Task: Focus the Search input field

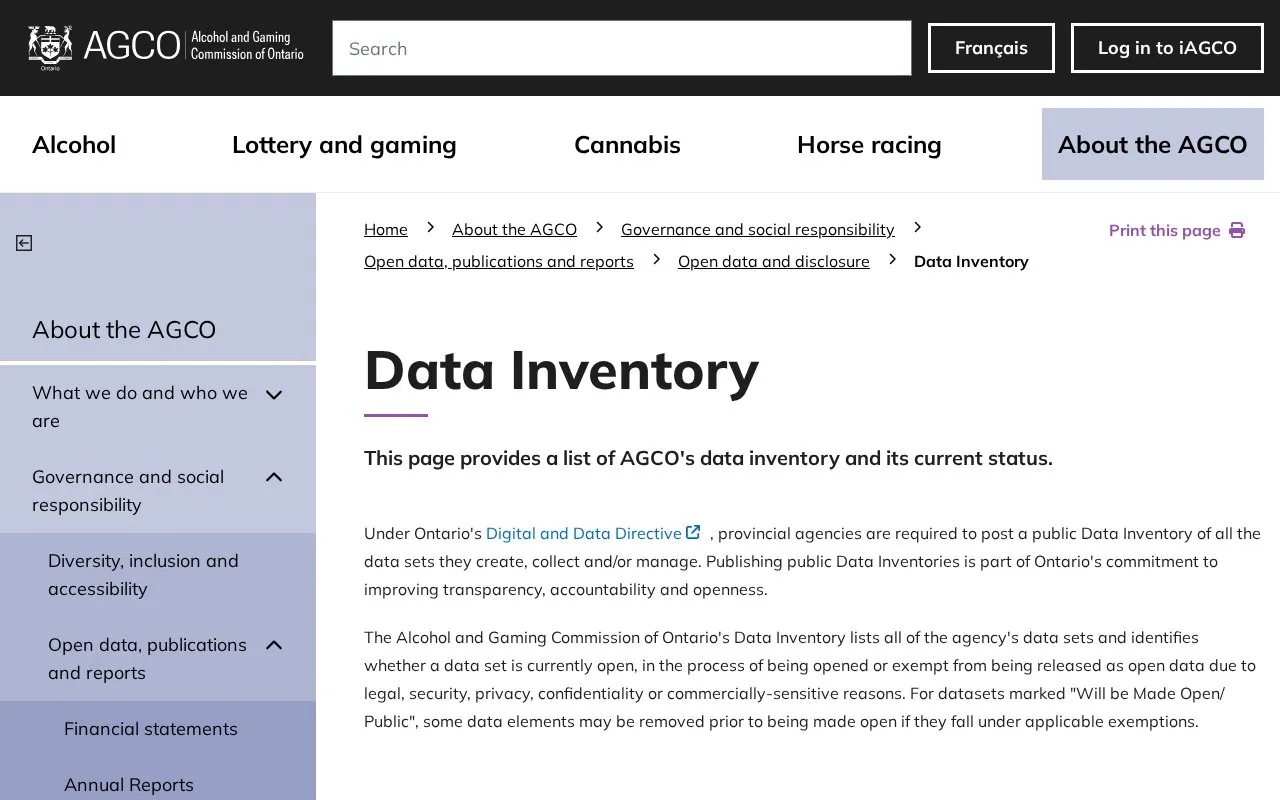Action: pos(622,48)
